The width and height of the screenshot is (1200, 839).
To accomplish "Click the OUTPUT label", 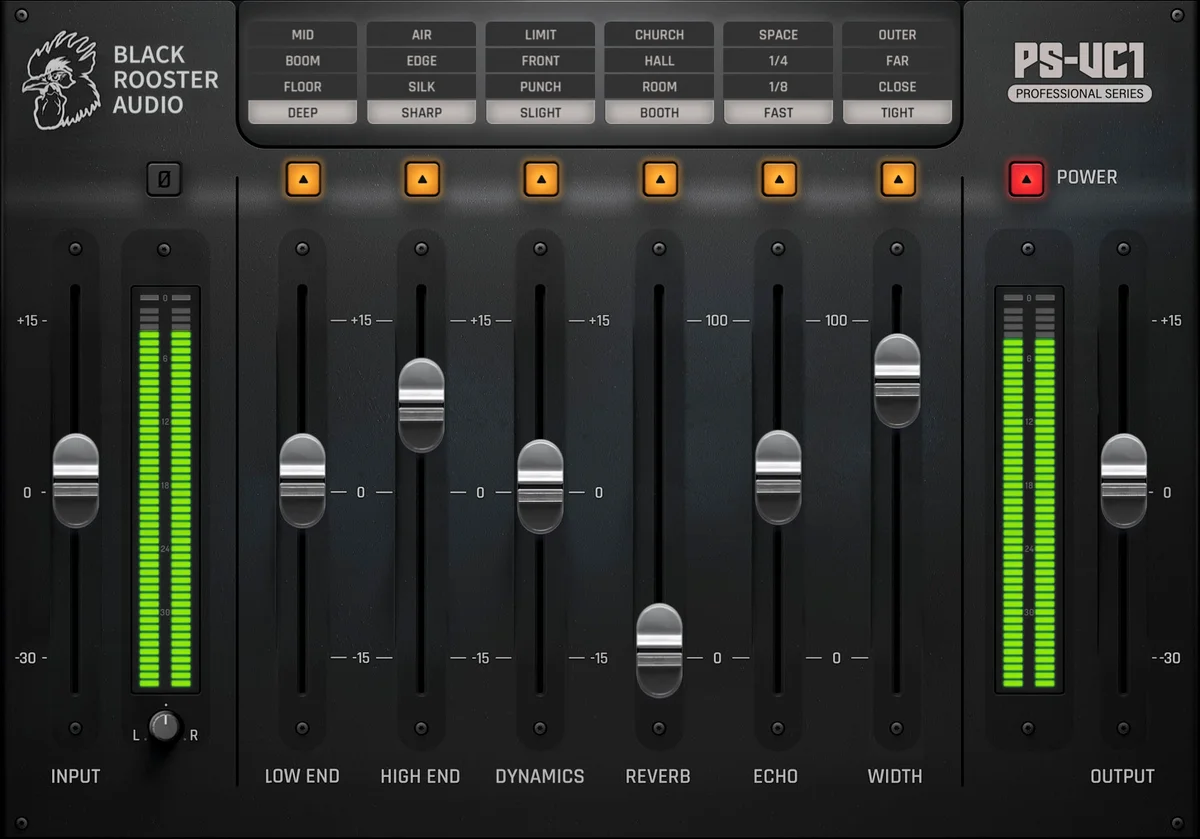I will pos(1122,776).
